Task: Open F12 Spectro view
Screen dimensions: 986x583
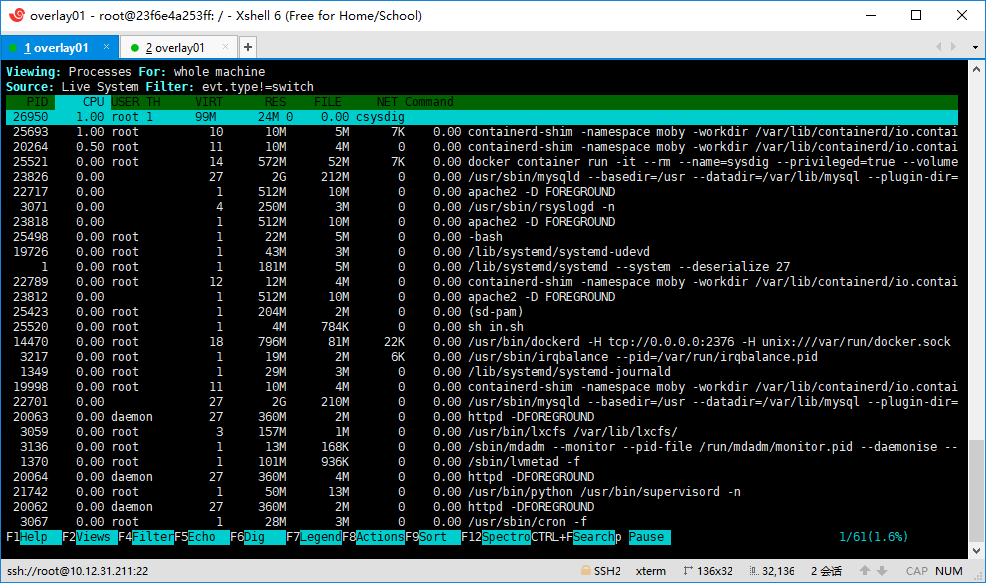Action: [x=496, y=537]
